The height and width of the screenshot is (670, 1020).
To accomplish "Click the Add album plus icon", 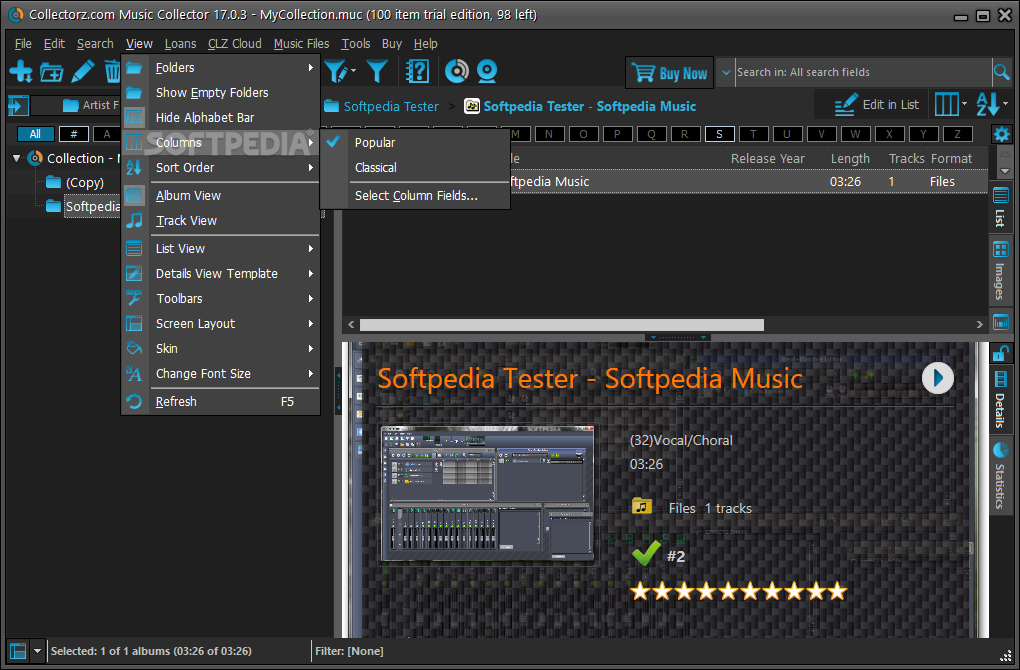I will (21, 71).
